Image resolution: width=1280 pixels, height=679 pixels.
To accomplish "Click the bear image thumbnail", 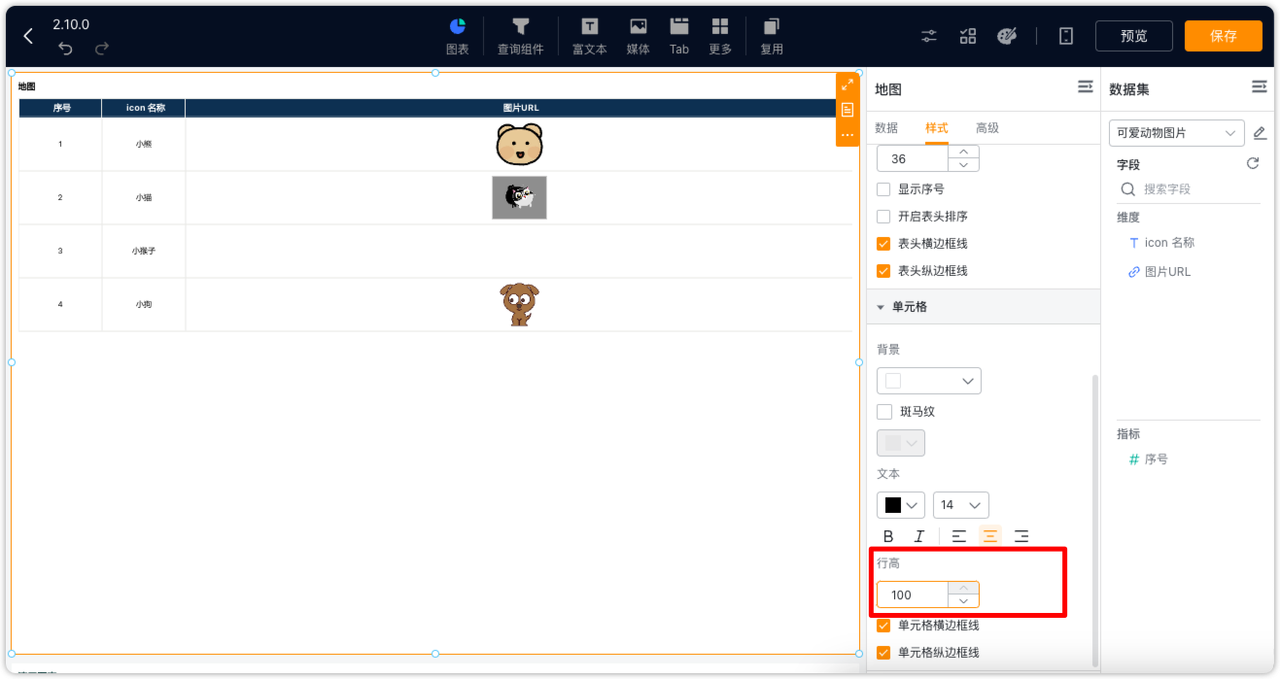I will pos(519,144).
